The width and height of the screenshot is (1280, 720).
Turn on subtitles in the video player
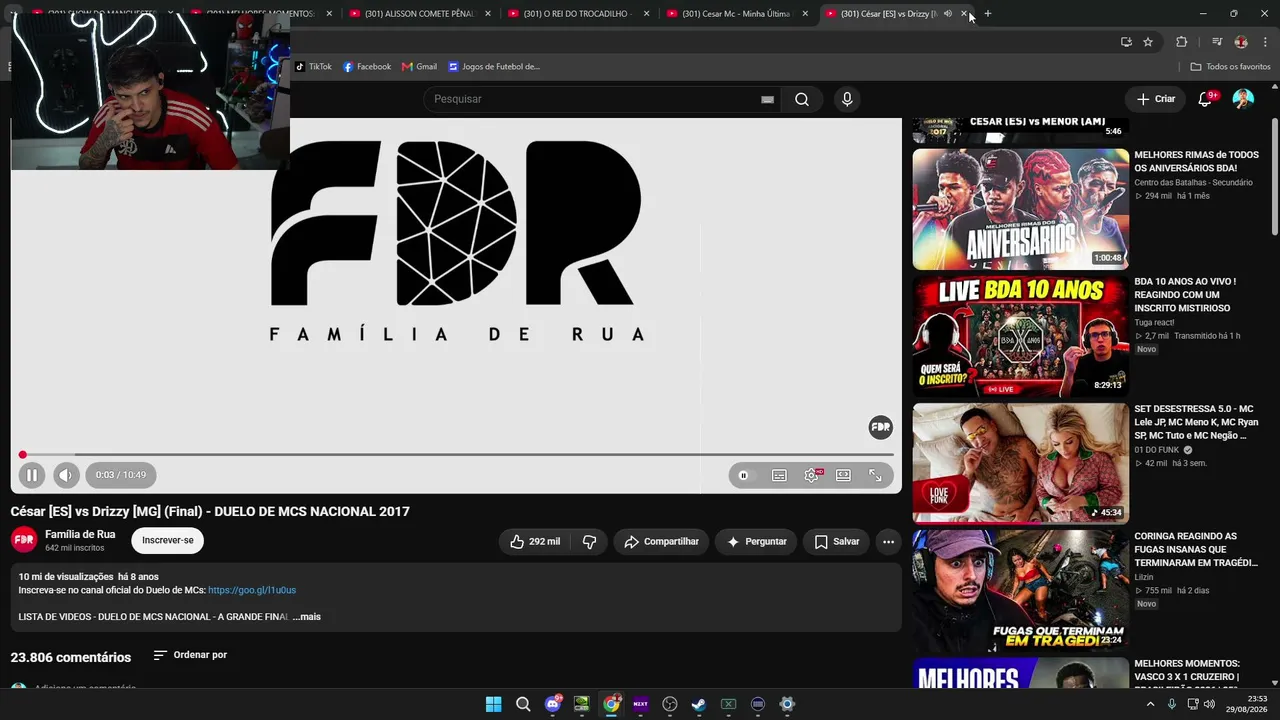pos(779,476)
